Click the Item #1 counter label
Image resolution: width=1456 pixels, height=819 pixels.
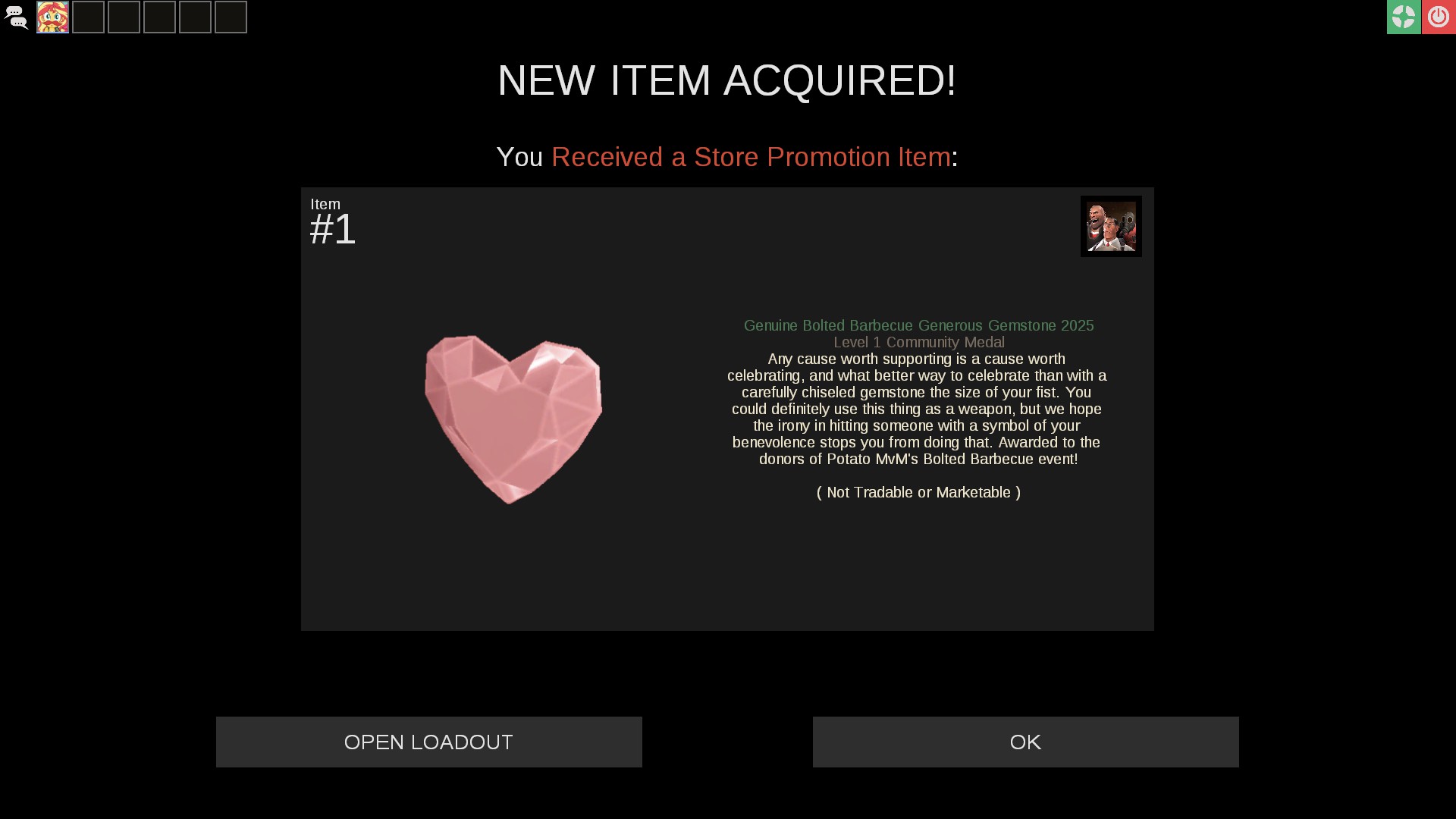coord(333,222)
